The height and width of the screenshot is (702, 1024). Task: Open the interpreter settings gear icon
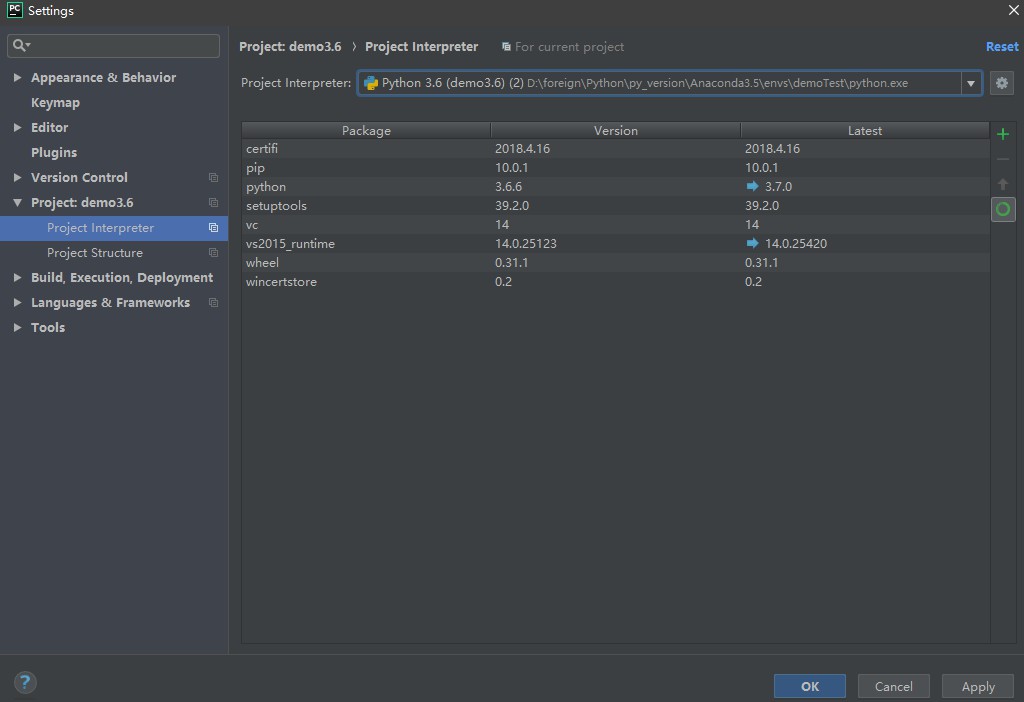(1001, 83)
